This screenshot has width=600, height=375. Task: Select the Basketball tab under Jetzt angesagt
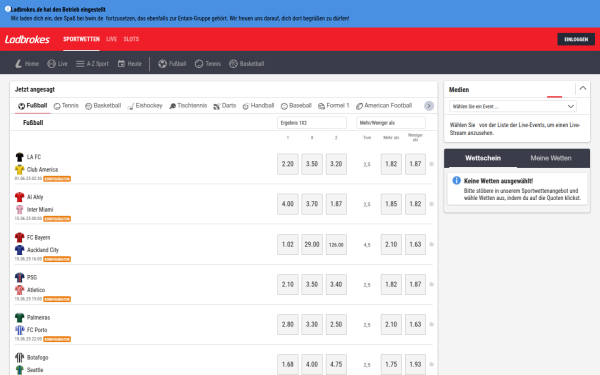[x=103, y=106]
